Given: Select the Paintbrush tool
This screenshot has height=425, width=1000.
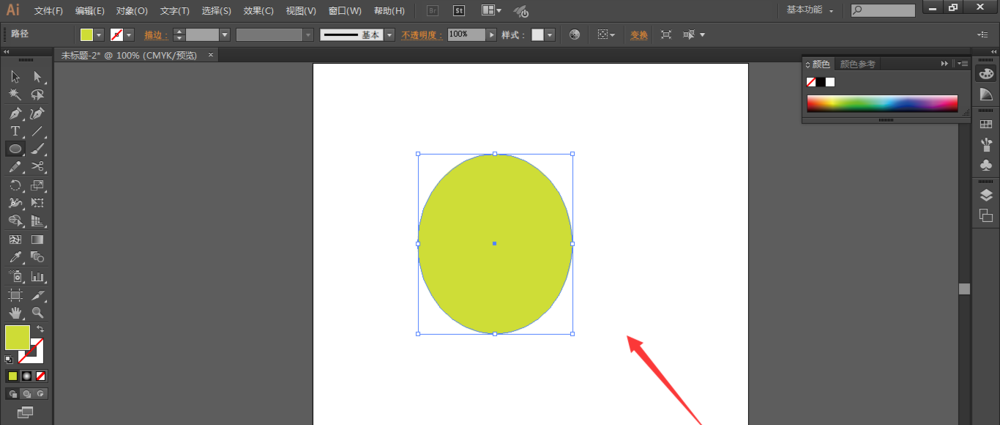Looking at the screenshot, I should click(38, 149).
